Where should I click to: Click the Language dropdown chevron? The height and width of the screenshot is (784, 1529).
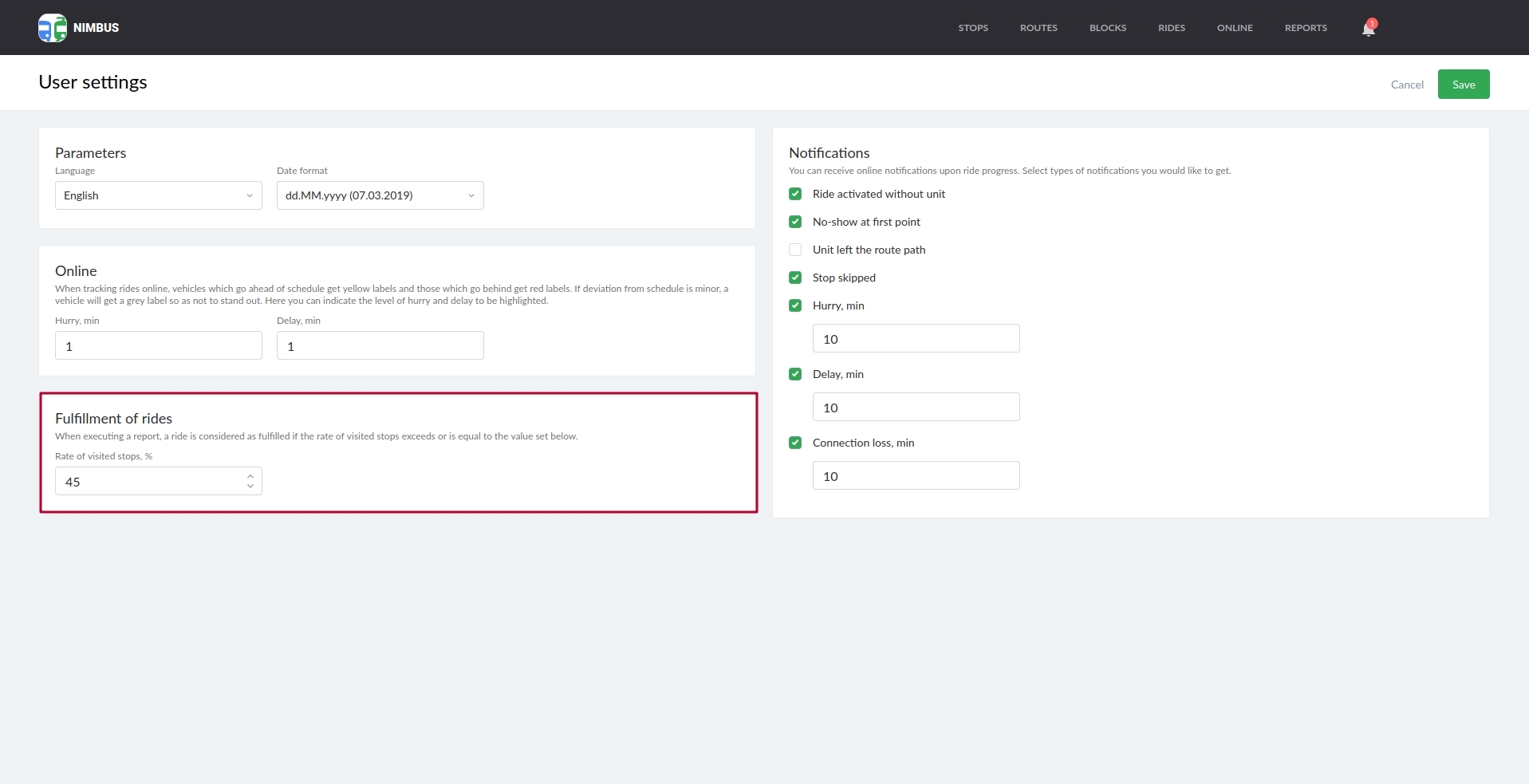tap(248, 195)
